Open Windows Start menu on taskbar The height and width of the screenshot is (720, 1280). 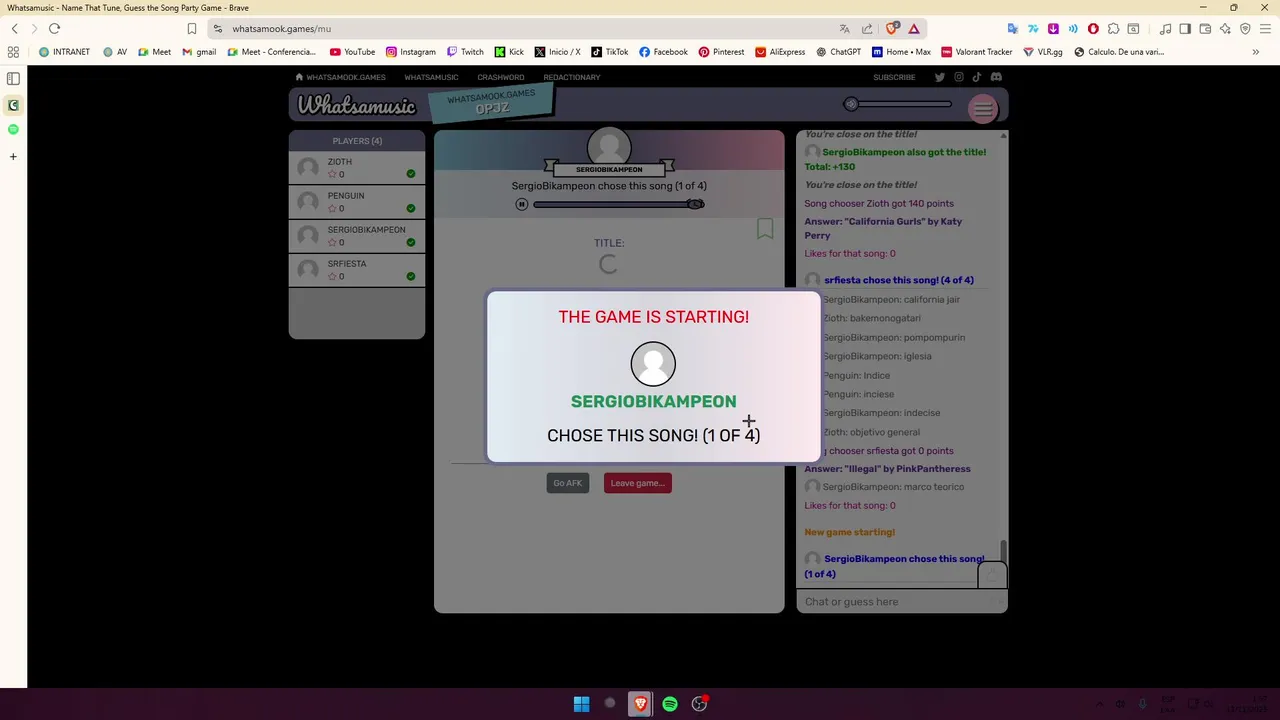pyautogui.click(x=581, y=704)
